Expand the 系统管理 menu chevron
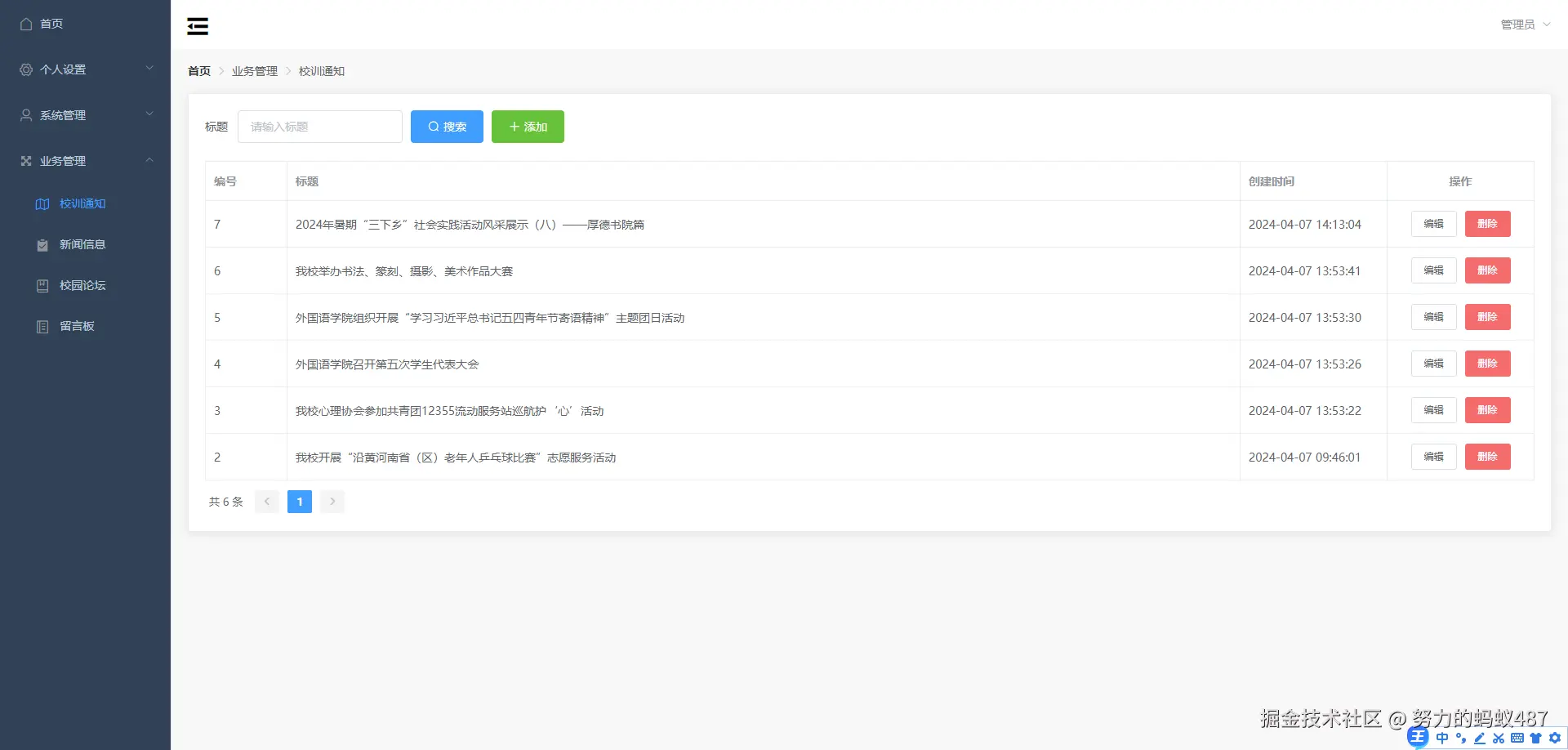The image size is (1568, 750). [x=149, y=114]
